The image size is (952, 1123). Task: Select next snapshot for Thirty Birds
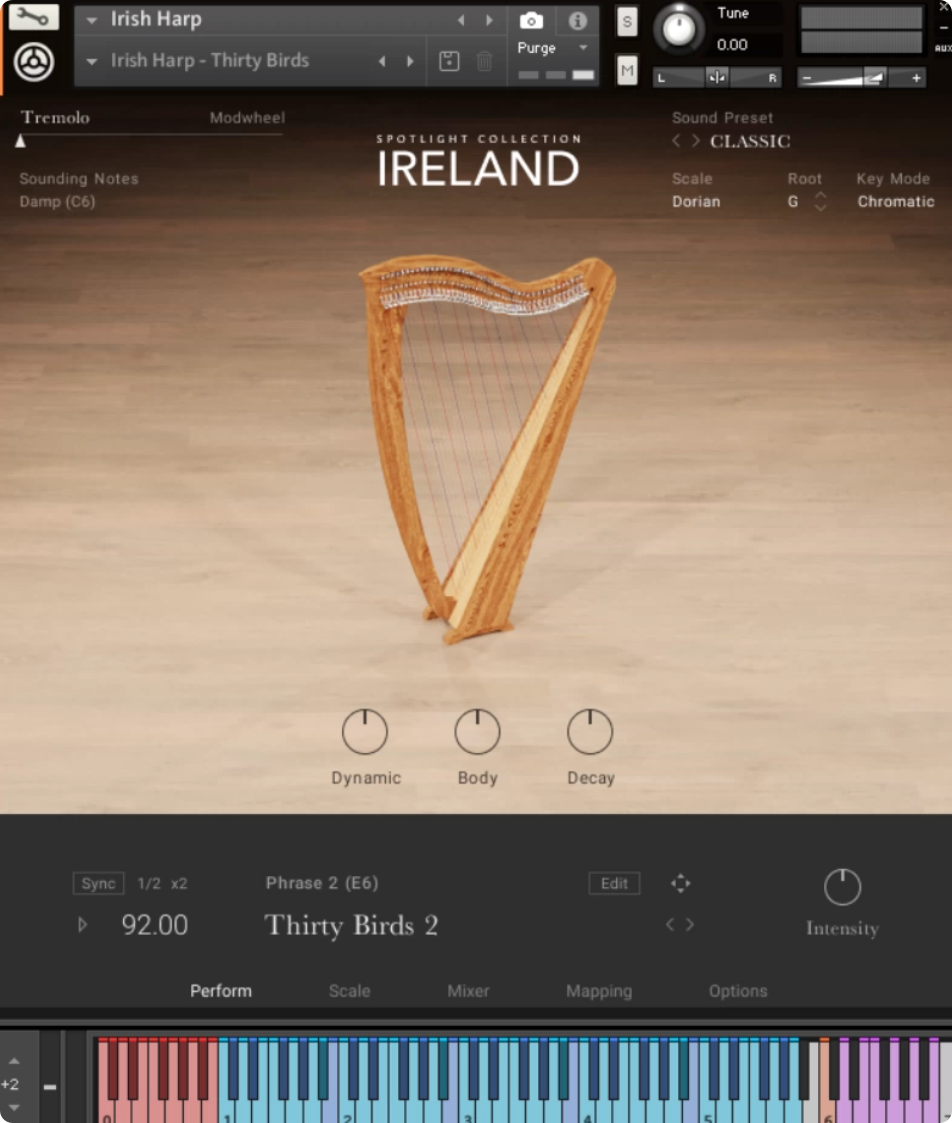(x=410, y=62)
